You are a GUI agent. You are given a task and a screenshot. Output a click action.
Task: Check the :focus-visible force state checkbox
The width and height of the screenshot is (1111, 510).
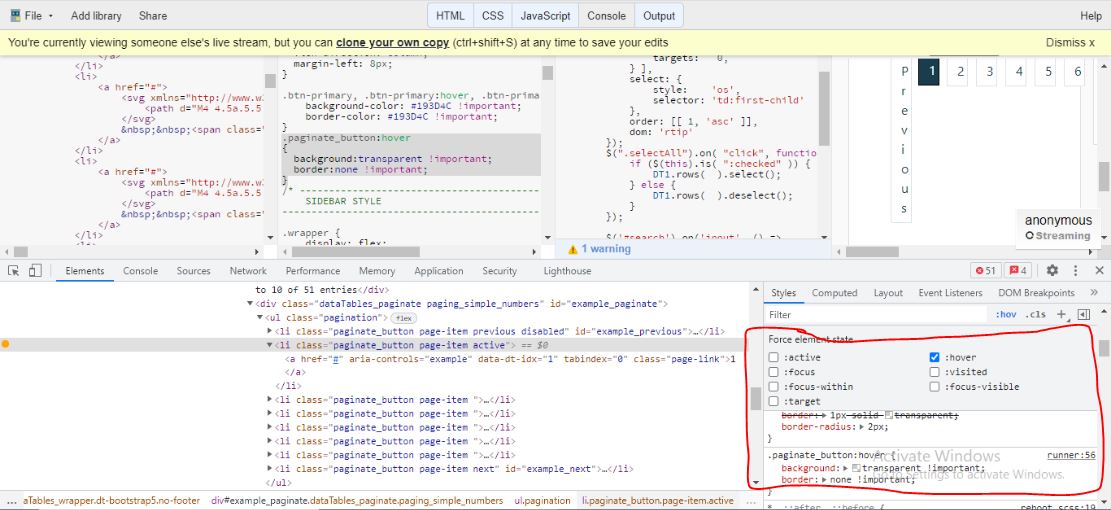pyautogui.click(x=935, y=387)
